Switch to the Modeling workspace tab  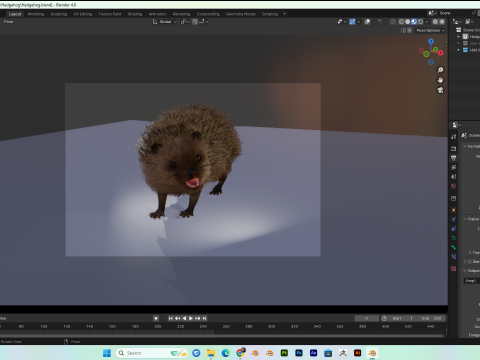tap(36, 14)
